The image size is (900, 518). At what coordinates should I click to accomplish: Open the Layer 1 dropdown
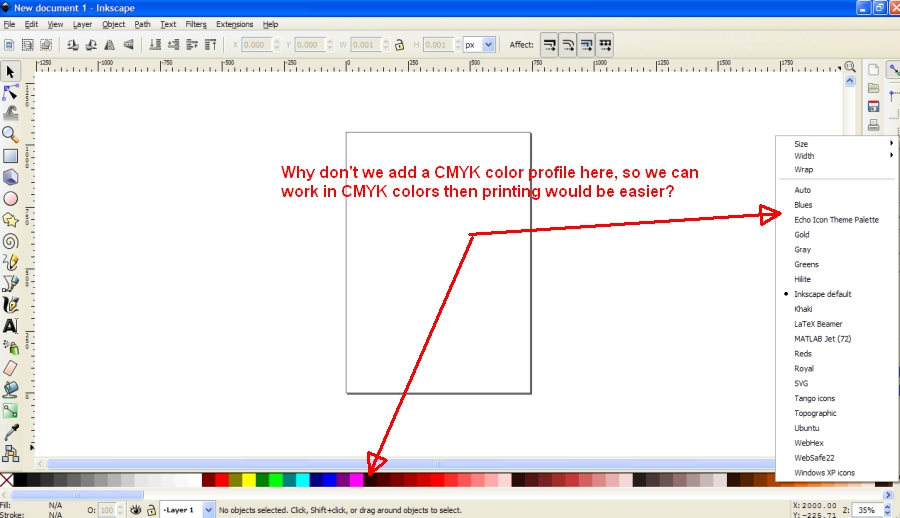pos(209,510)
